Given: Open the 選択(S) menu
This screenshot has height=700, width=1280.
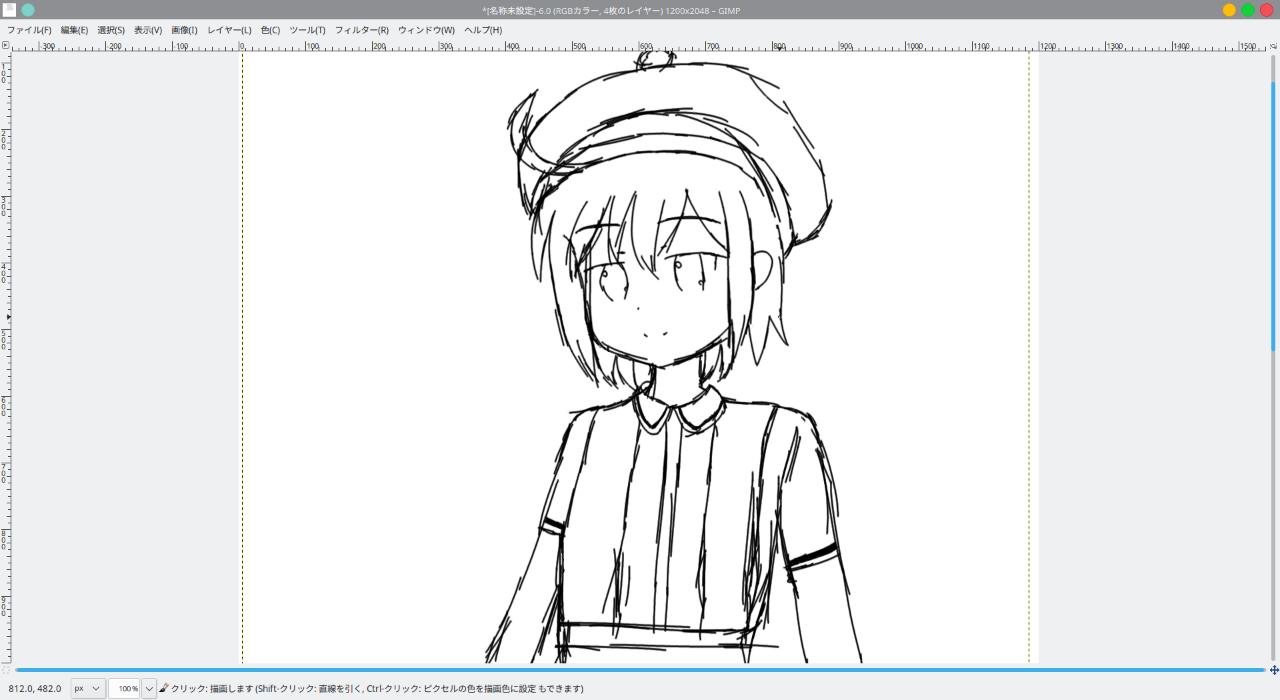Looking at the screenshot, I should (111, 30).
